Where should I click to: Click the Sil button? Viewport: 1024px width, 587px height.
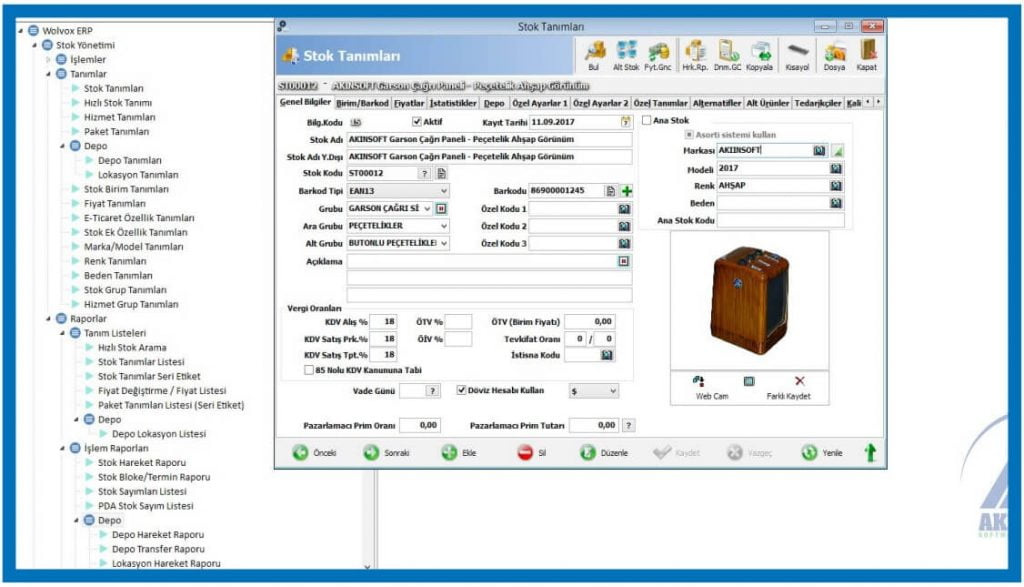point(532,452)
